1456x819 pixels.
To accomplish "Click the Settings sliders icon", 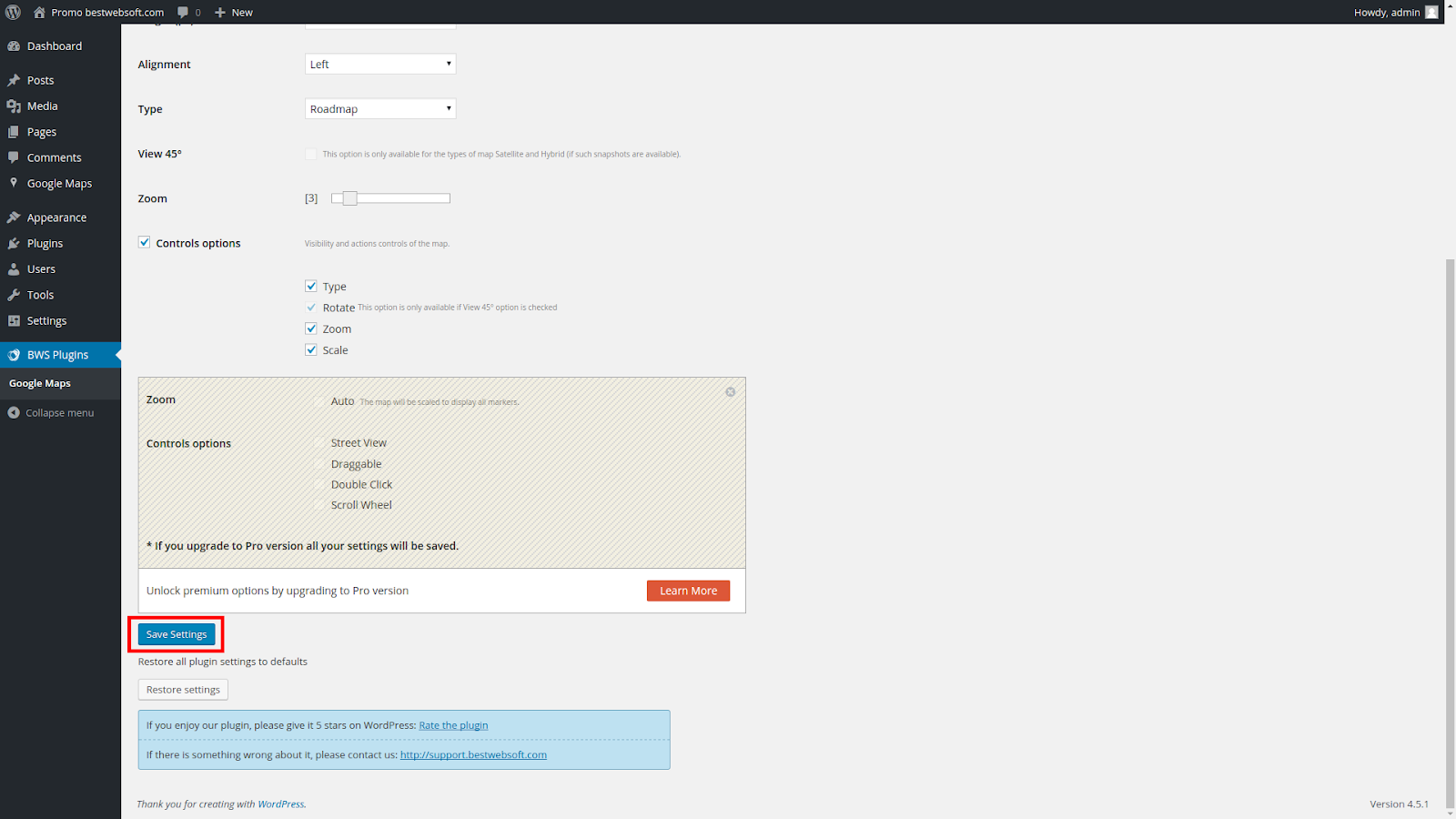I will [14, 320].
